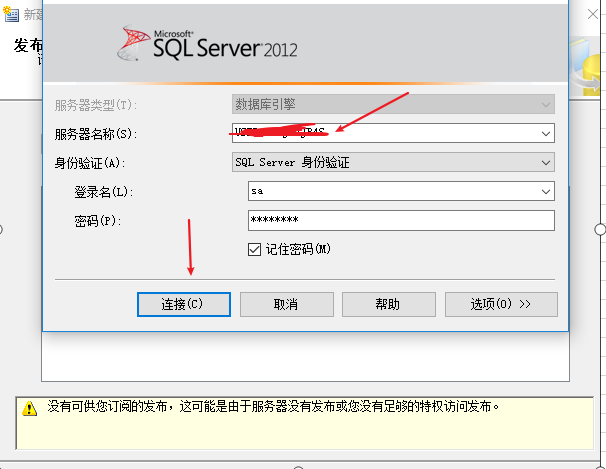Click the Connect (连接) button
The image size is (606, 469).
click(184, 304)
